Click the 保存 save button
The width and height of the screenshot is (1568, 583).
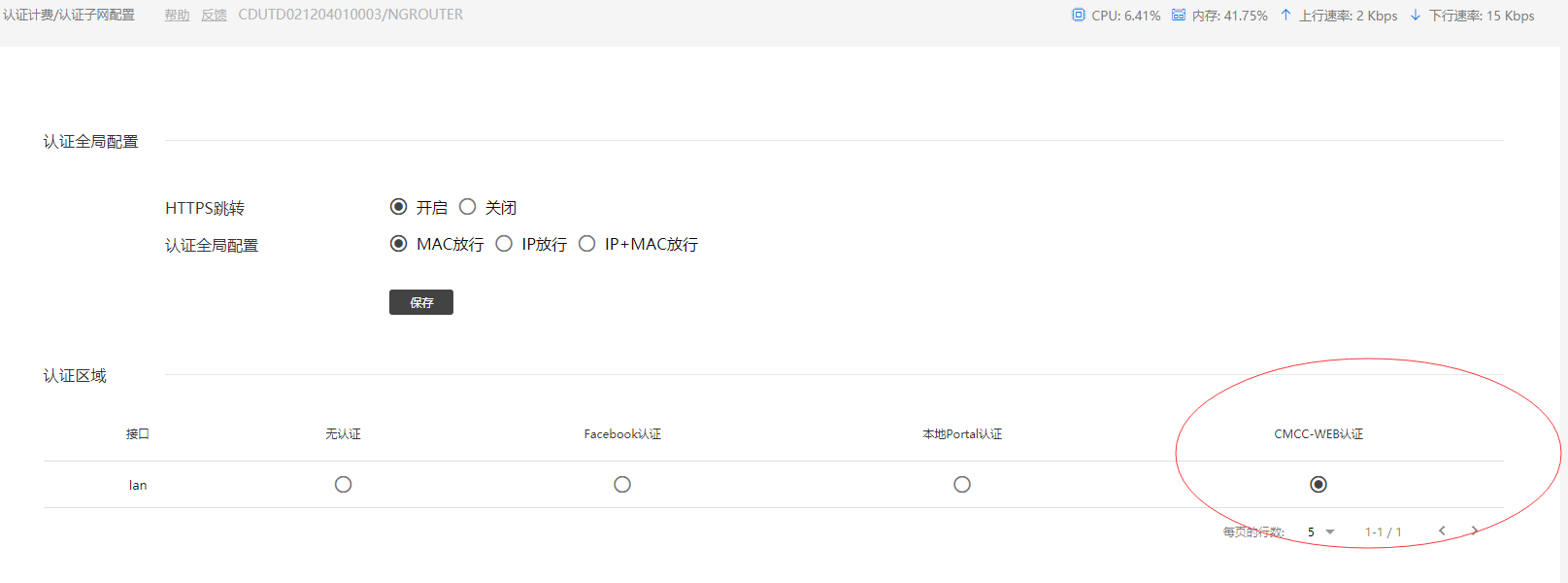click(421, 302)
